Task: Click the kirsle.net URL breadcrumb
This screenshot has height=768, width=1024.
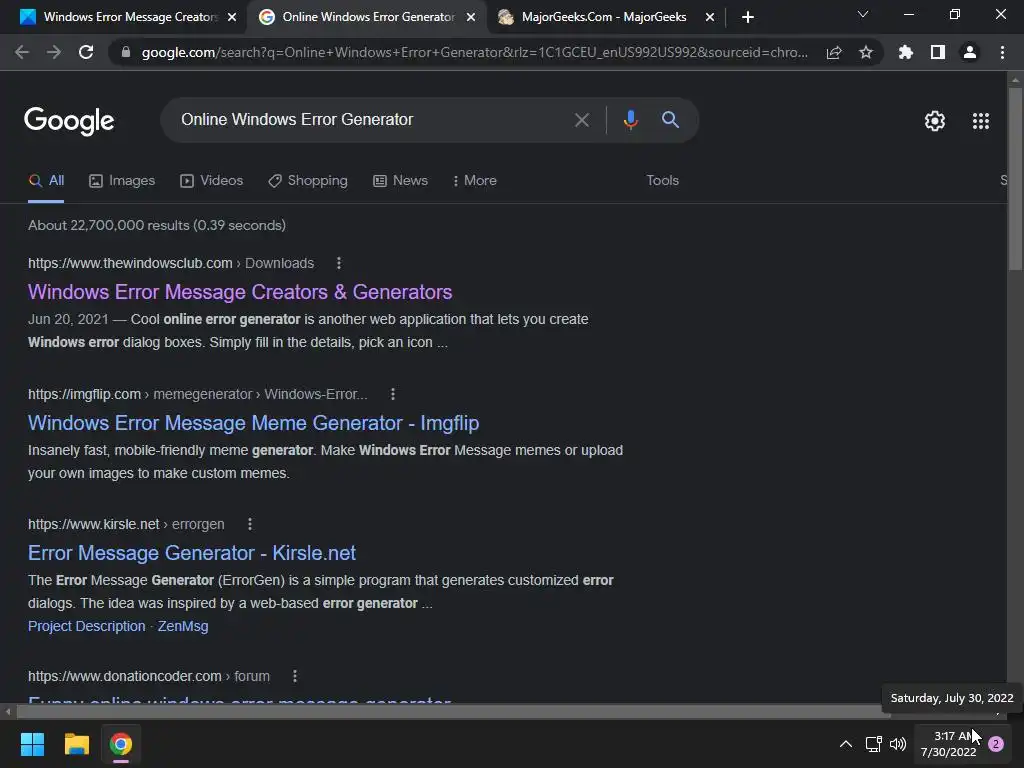Action: click(126, 524)
